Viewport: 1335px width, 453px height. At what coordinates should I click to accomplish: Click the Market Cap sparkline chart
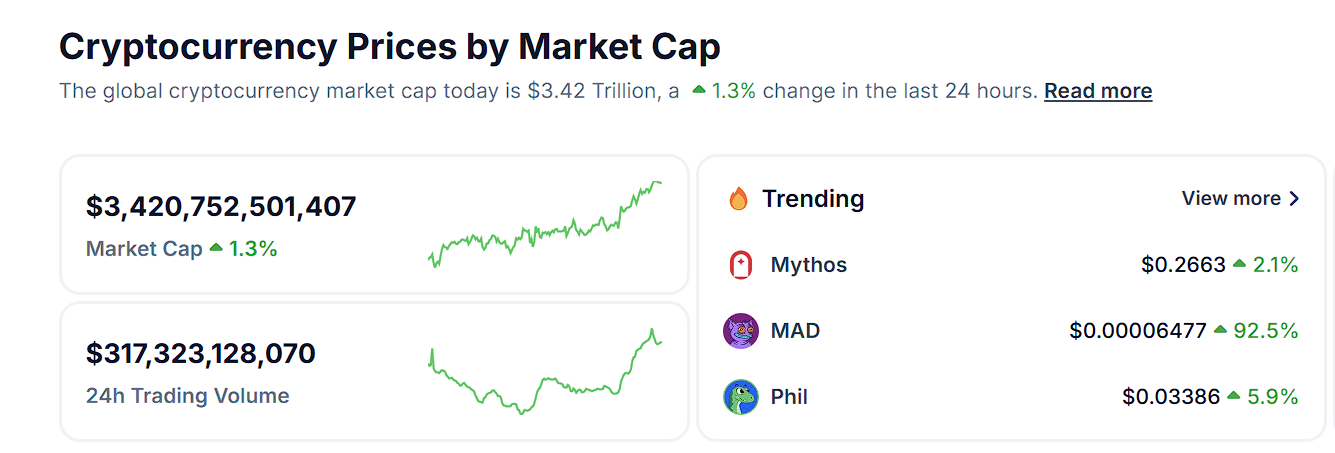[x=545, y=226]
